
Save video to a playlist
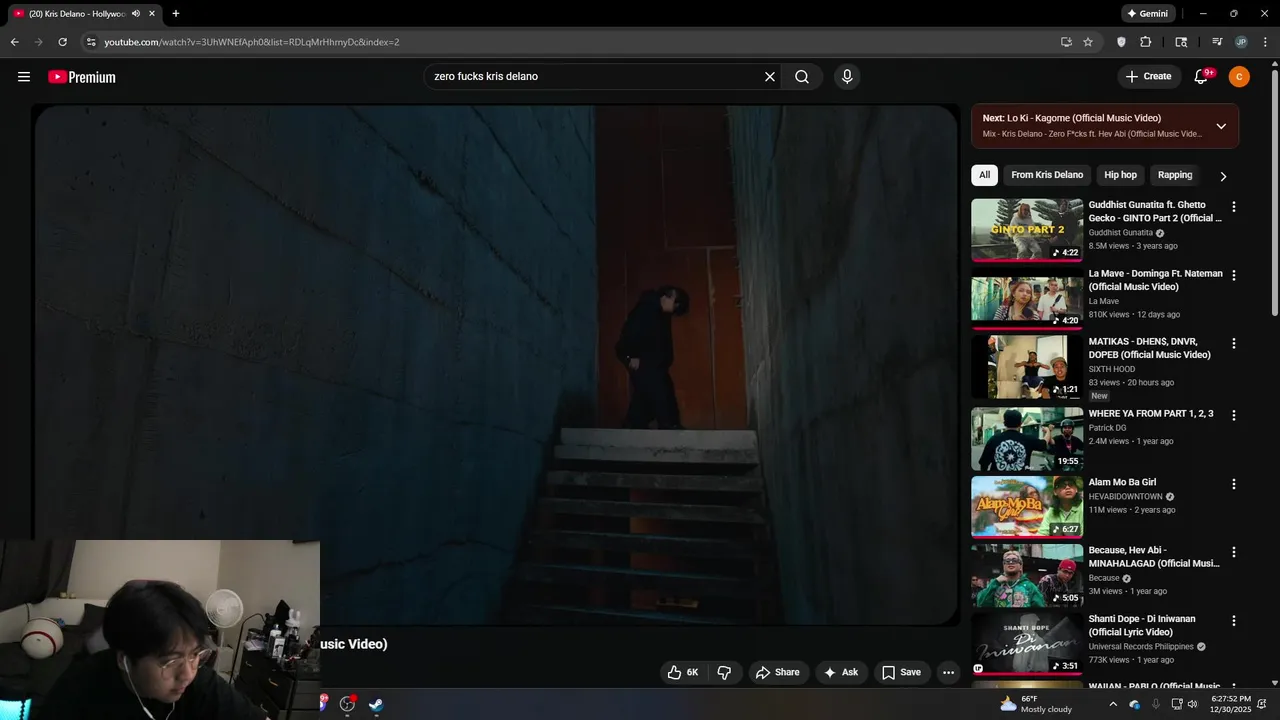pos(901,672)
